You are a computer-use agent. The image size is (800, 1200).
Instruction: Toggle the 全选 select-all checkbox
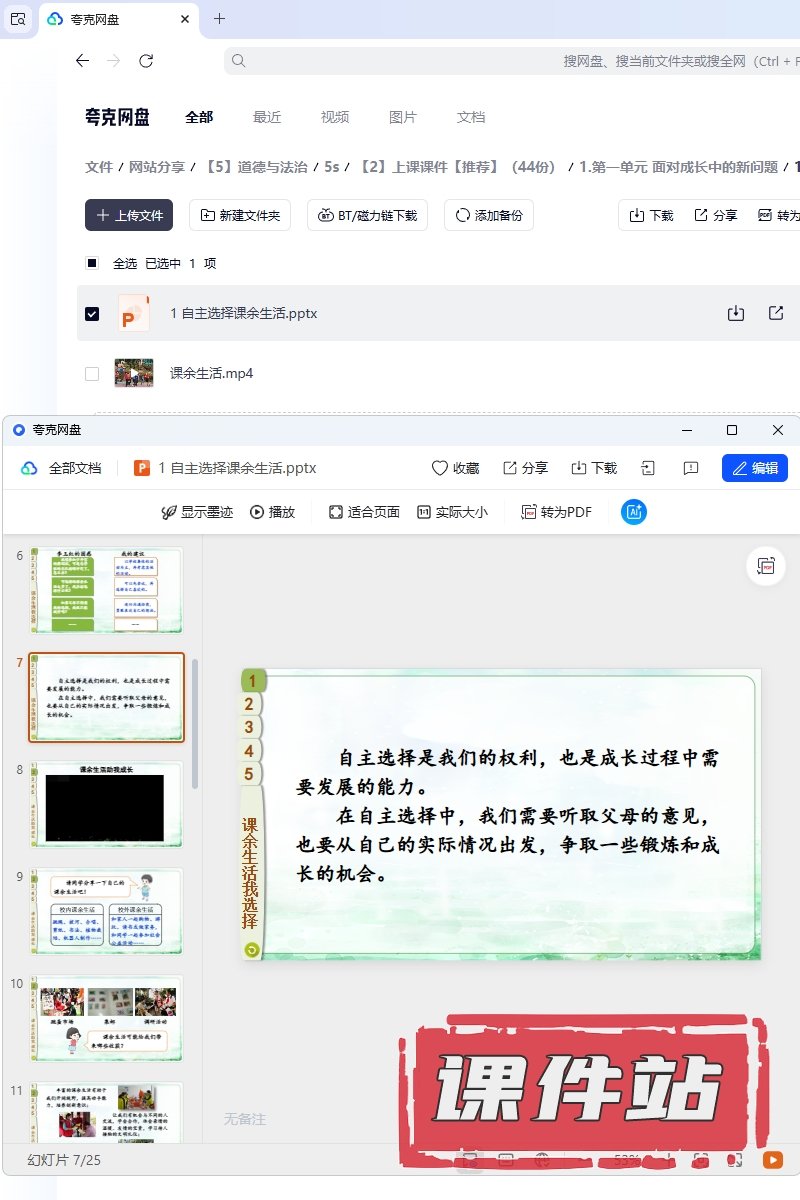coord(92,264)
